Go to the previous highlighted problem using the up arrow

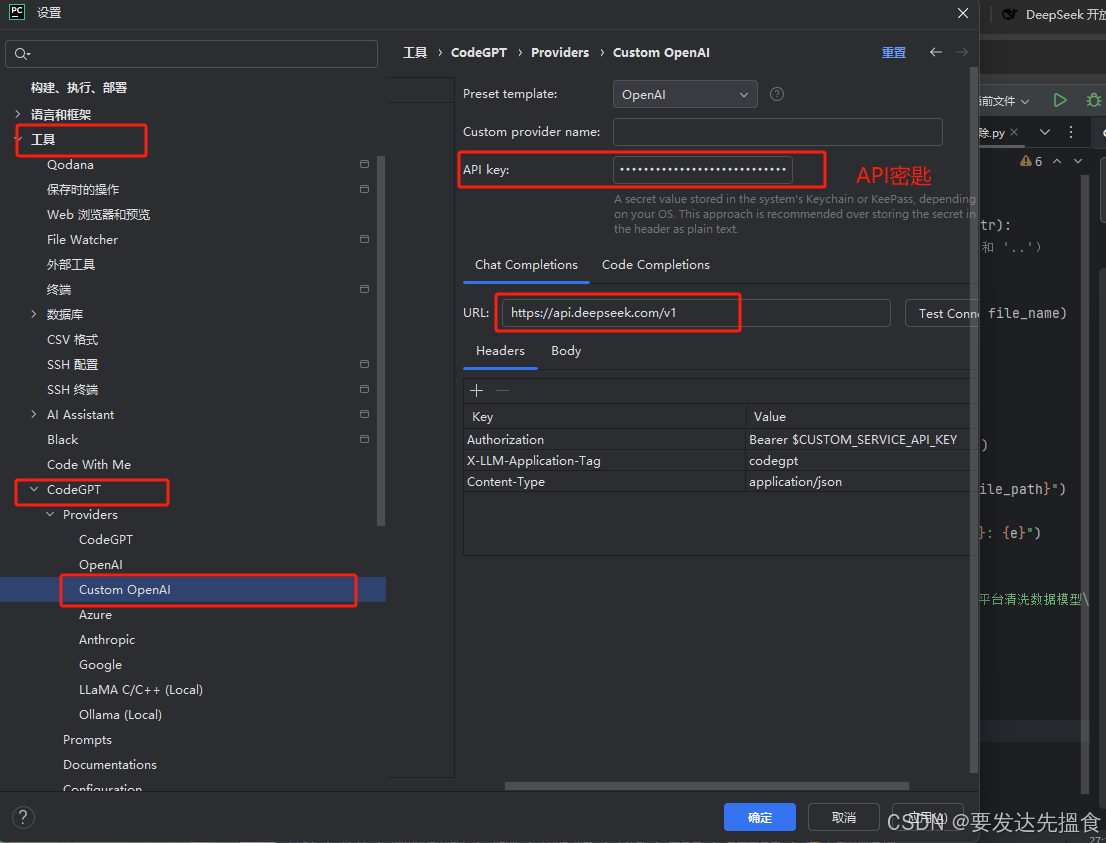pyautogui.click(x=1057, y=162)
